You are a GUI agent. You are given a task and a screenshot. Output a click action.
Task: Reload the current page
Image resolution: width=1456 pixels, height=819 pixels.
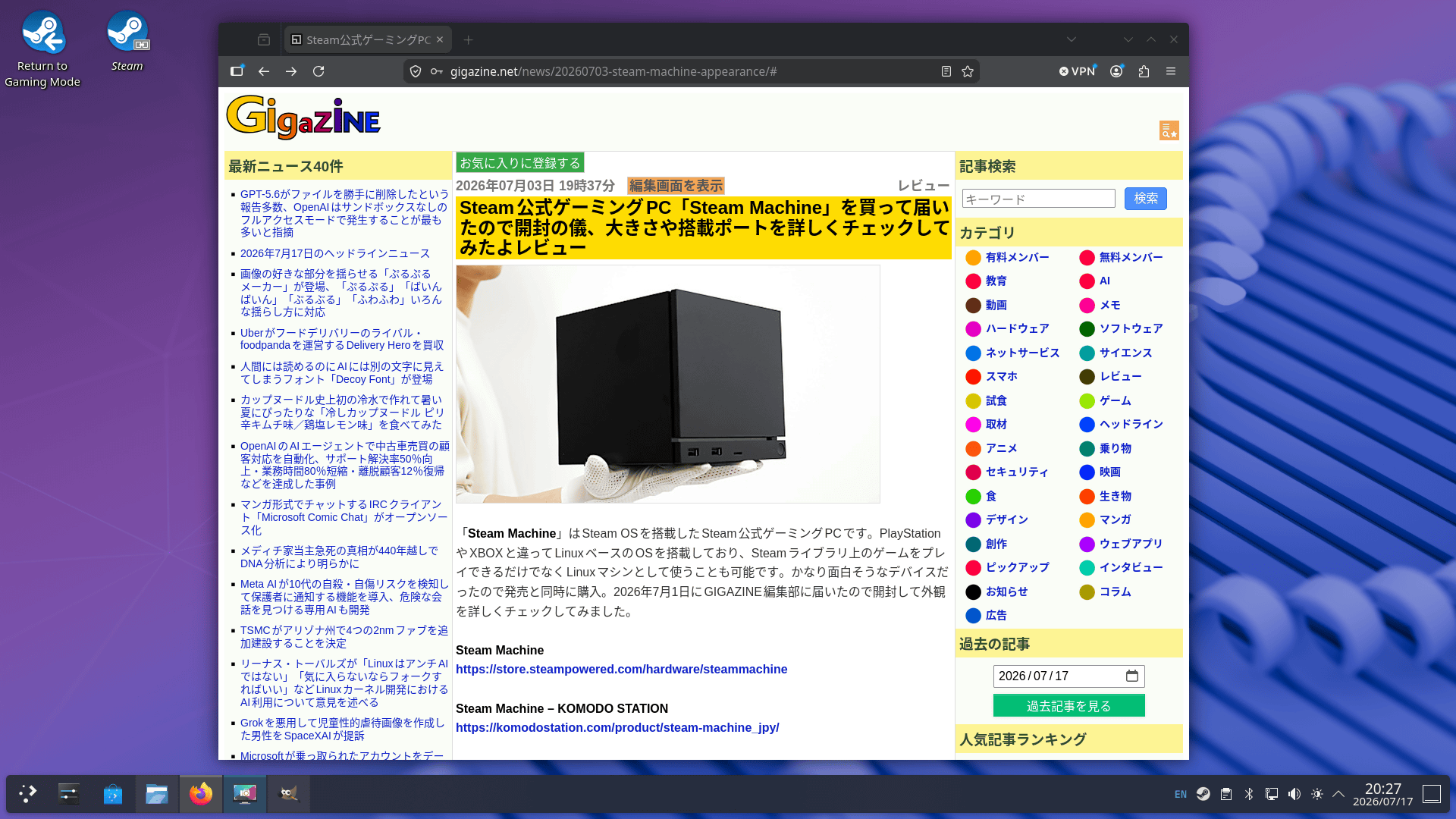[x=318, y=71]
